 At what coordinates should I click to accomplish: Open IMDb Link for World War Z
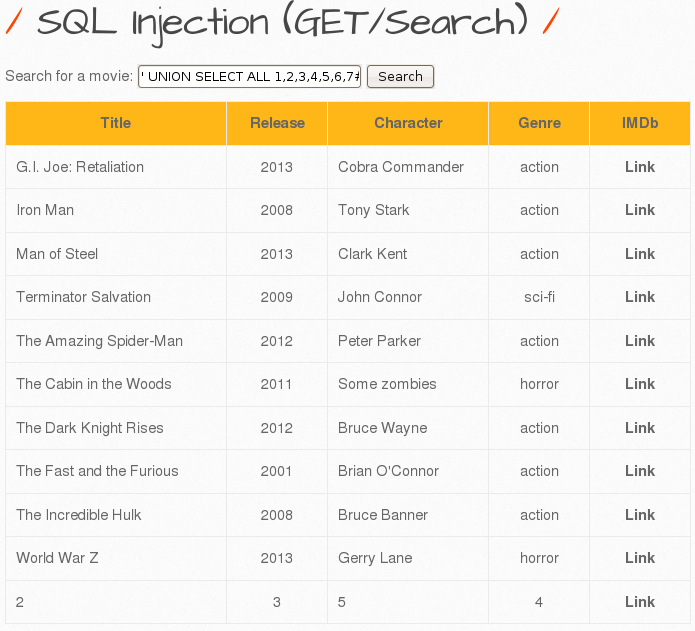640,557
